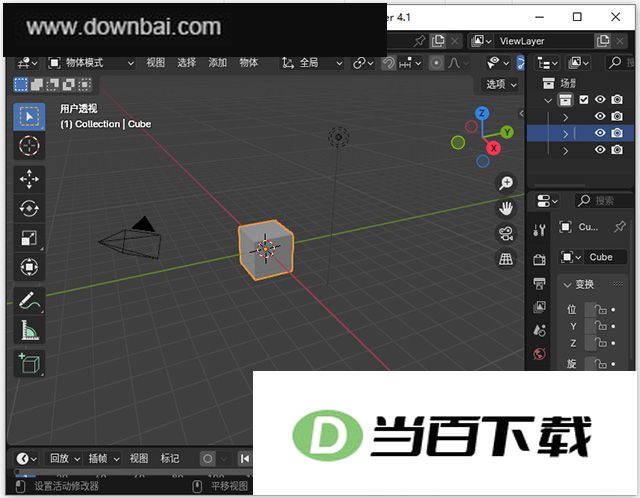Open the 物体模式 mode dropdown

point(91,63)
